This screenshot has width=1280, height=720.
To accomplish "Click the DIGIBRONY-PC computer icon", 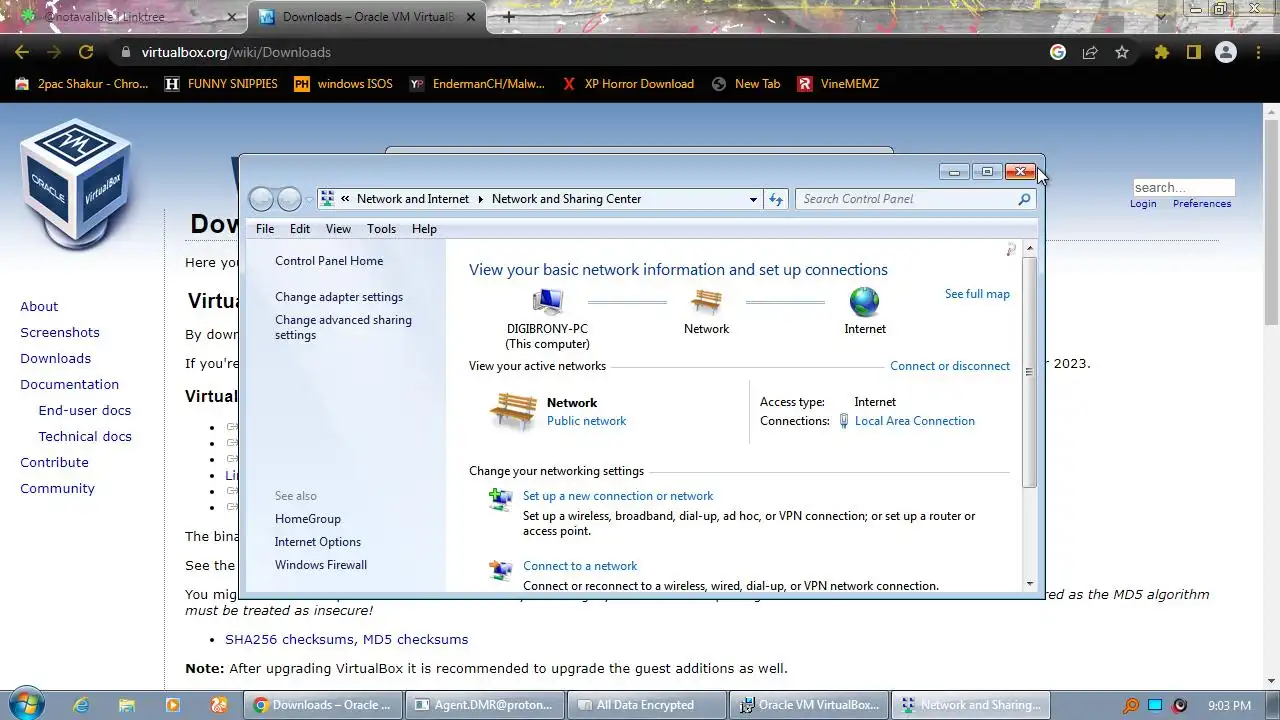I will (547, 301).
